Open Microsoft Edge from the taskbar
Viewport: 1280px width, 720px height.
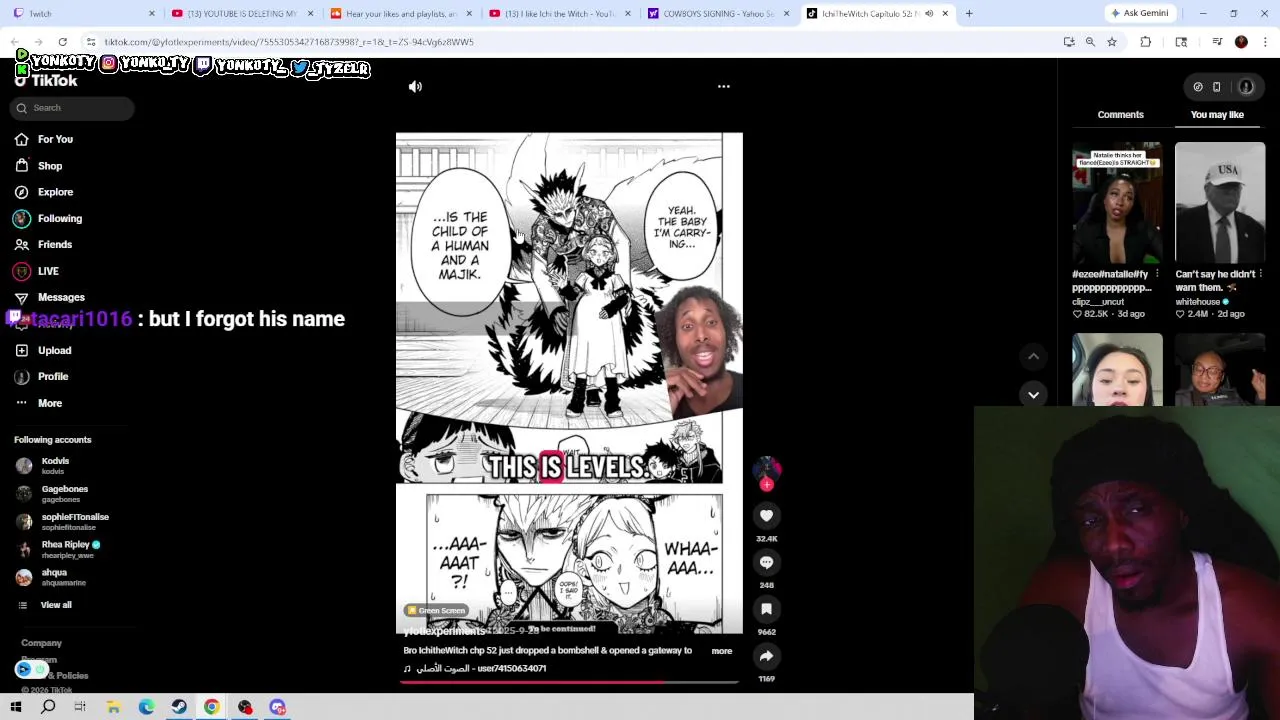[x=147, y=707]
